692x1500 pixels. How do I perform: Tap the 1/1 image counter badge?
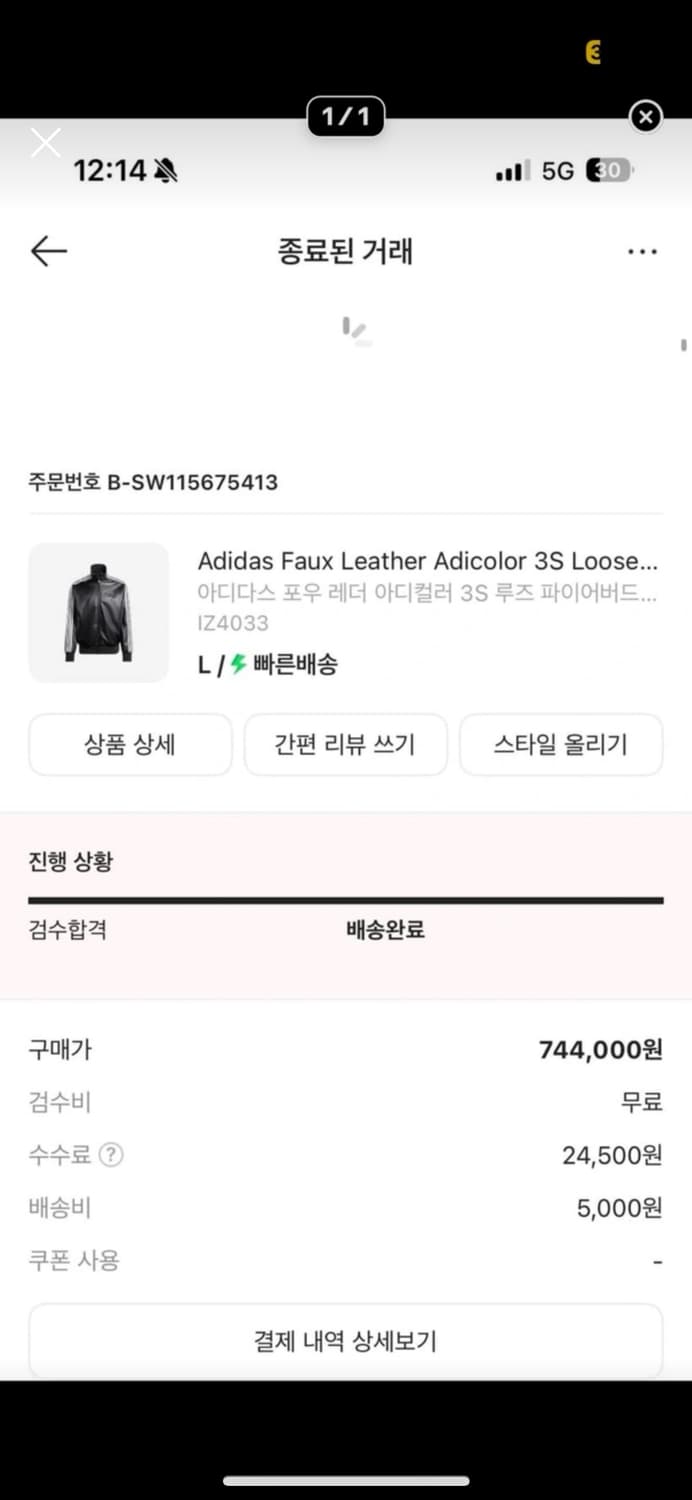(x=345, y=117)
